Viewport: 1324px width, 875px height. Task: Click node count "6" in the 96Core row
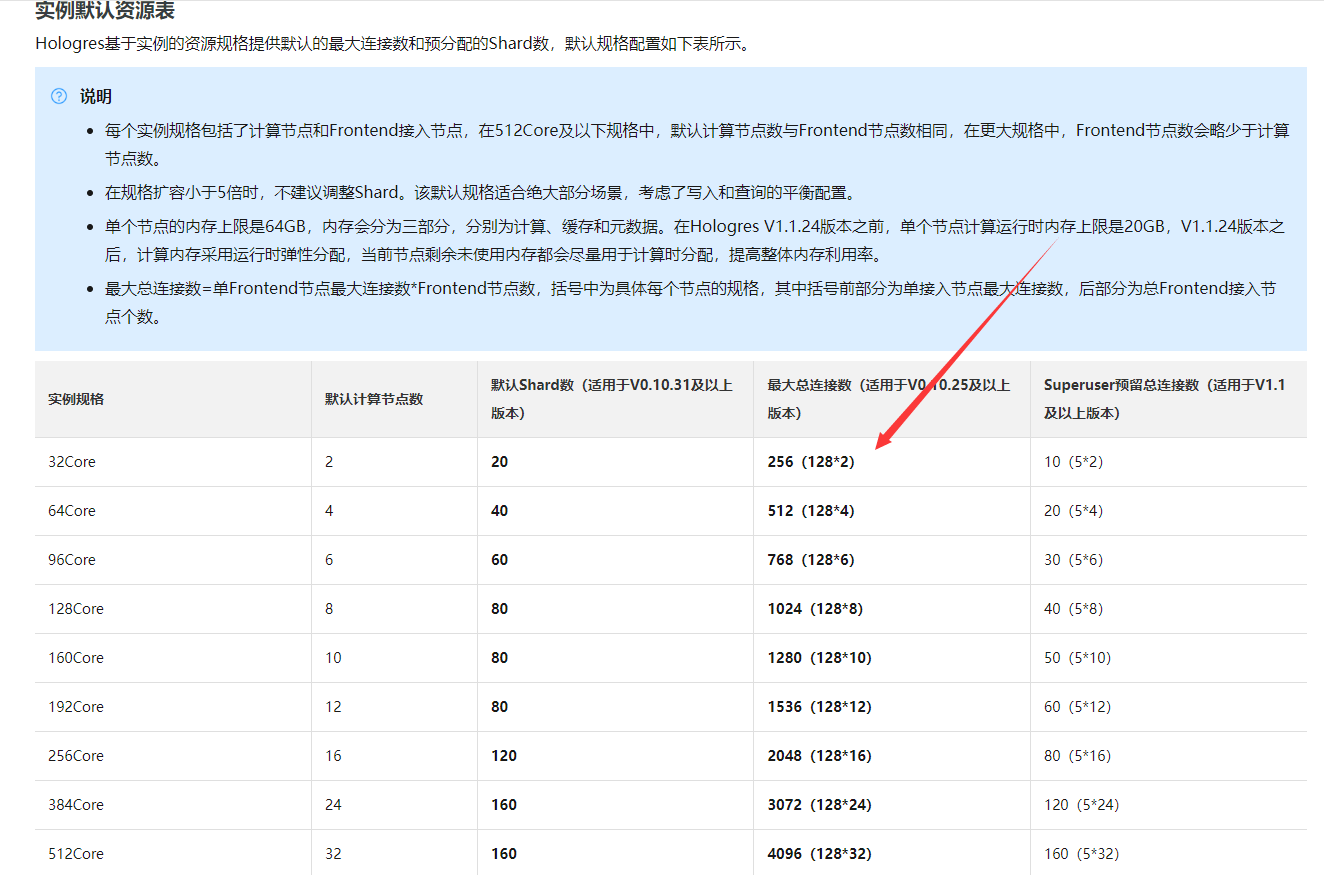click(x=329, y=560)
